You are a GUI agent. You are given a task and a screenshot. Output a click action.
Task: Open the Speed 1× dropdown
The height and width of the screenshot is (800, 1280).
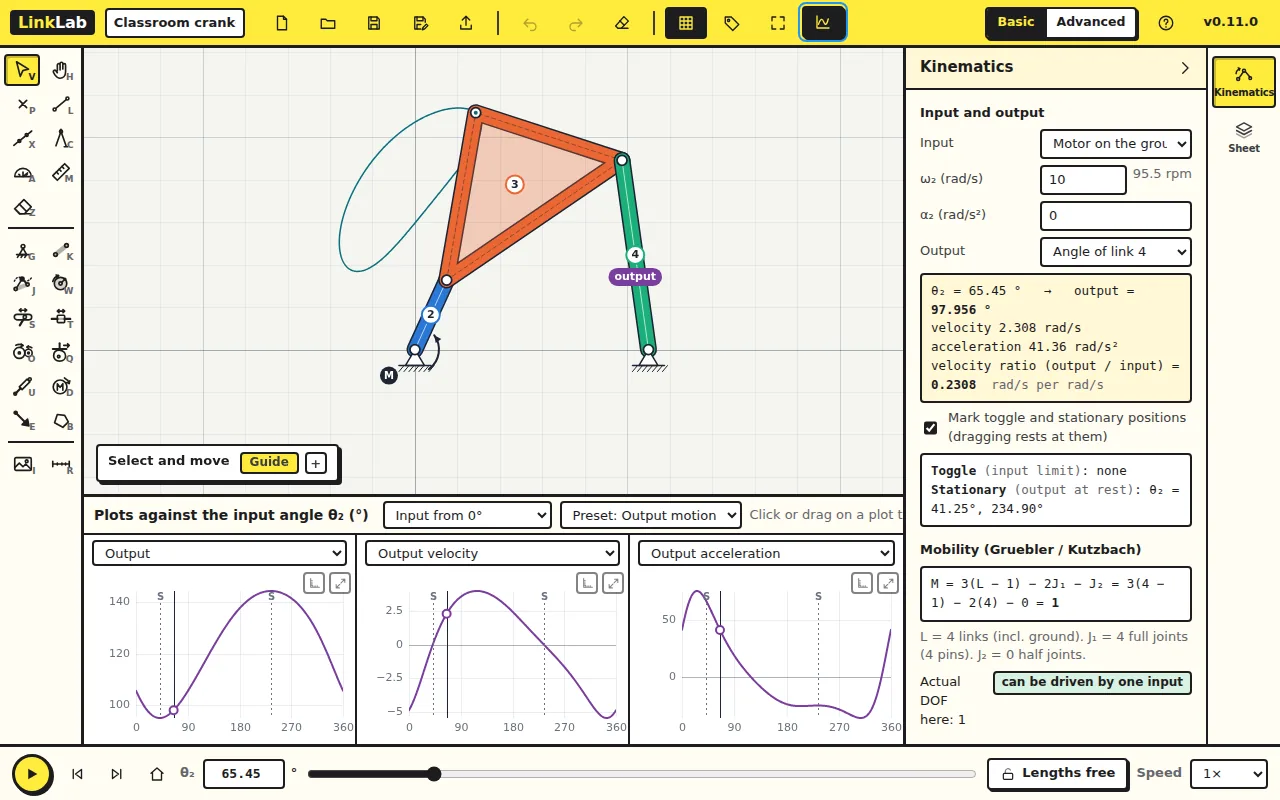coord(1229,774)
